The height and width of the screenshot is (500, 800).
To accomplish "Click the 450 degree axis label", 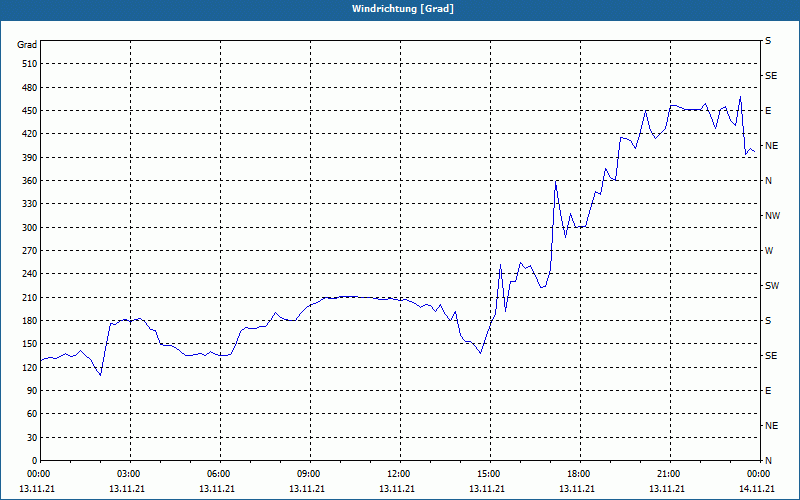I will [x=30, y=111].
